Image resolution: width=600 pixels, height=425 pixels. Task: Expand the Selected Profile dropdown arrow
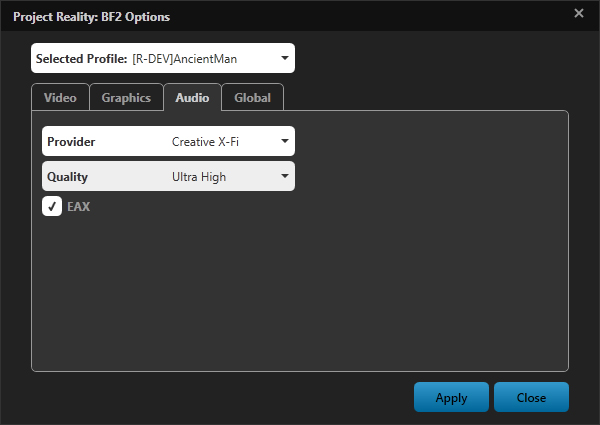[284, 59]
